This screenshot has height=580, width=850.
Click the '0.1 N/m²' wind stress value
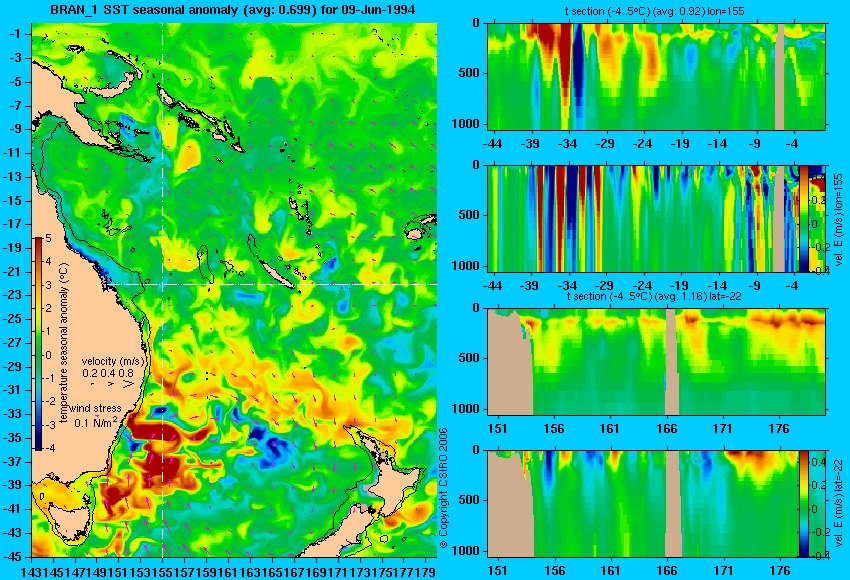96,422
